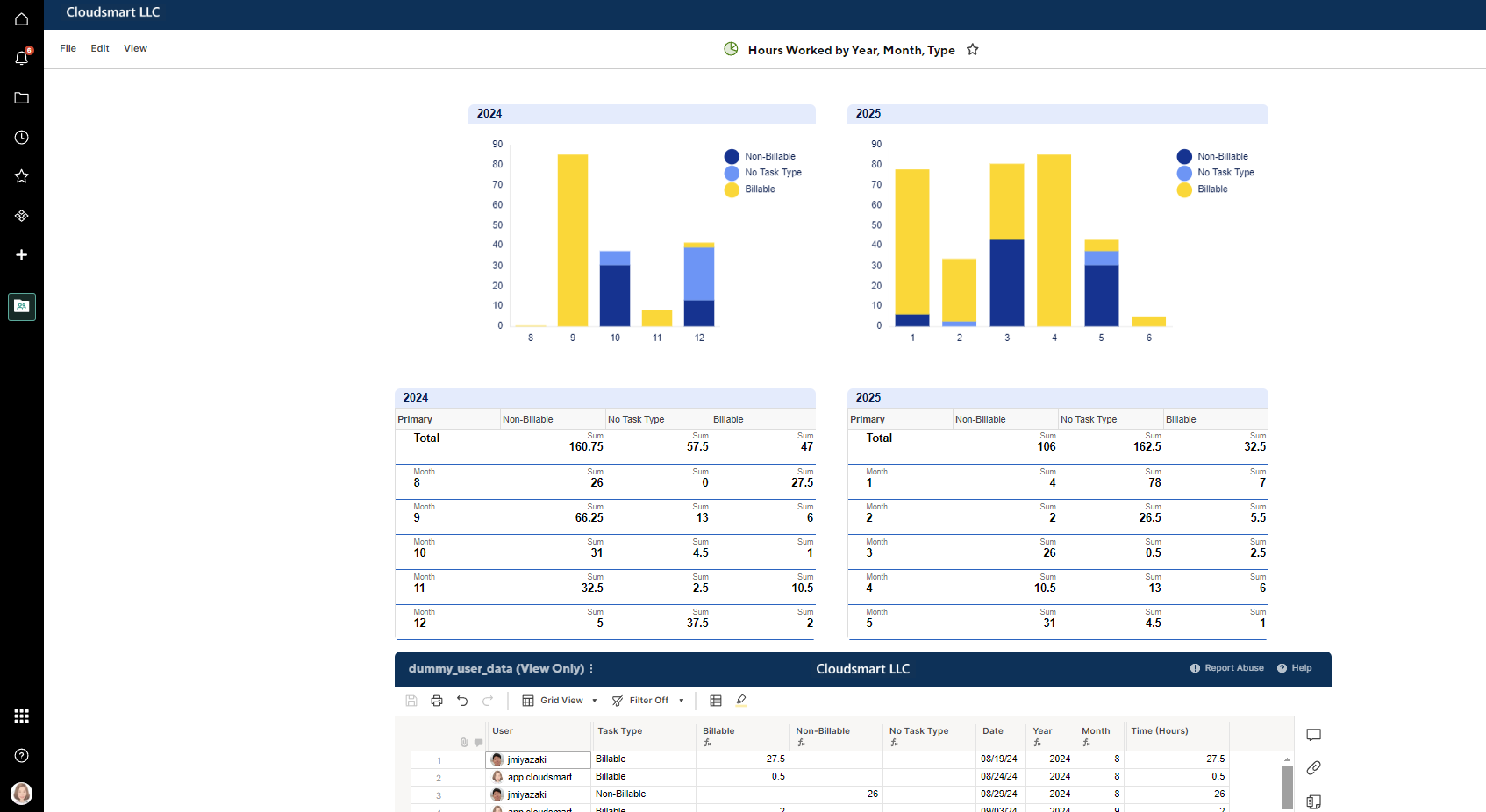Go to Home in the sidebar

(21, 19)
